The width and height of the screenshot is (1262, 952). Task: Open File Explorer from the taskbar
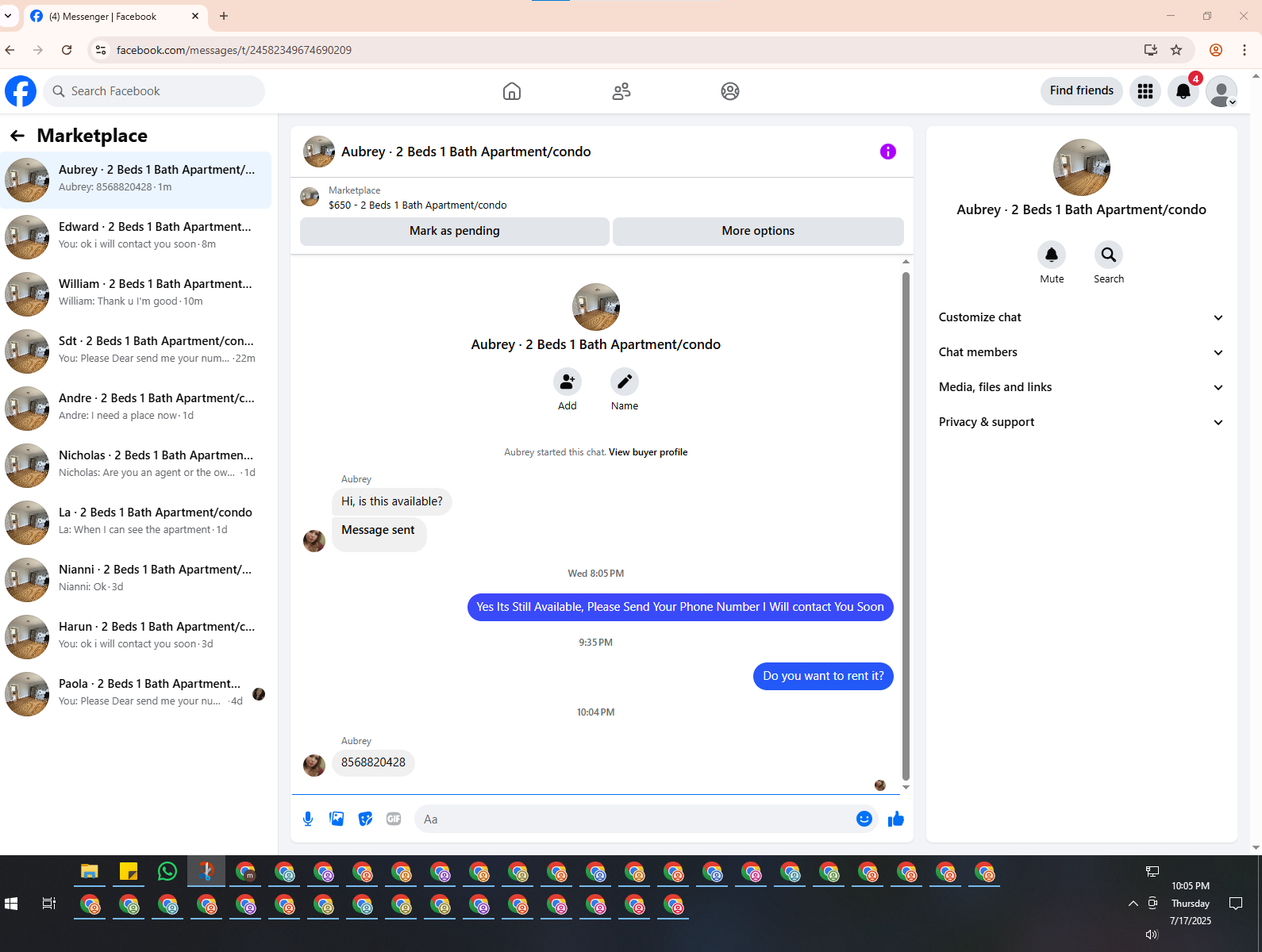[90, 872]
